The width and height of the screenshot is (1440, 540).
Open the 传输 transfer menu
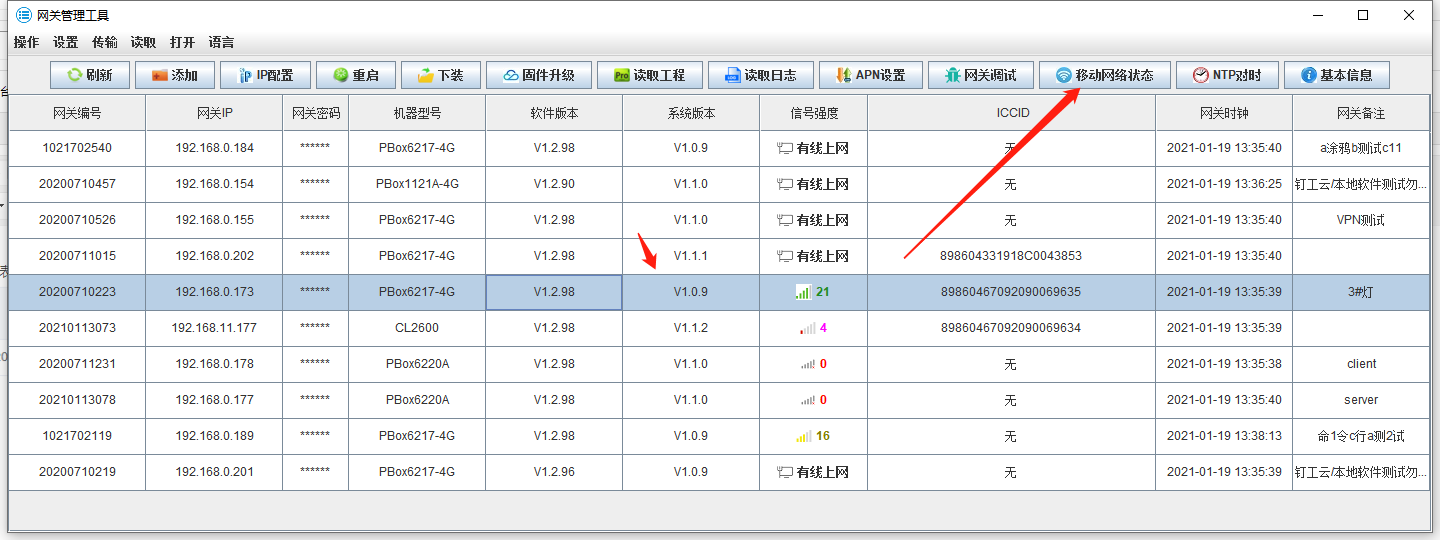[104, 42]
